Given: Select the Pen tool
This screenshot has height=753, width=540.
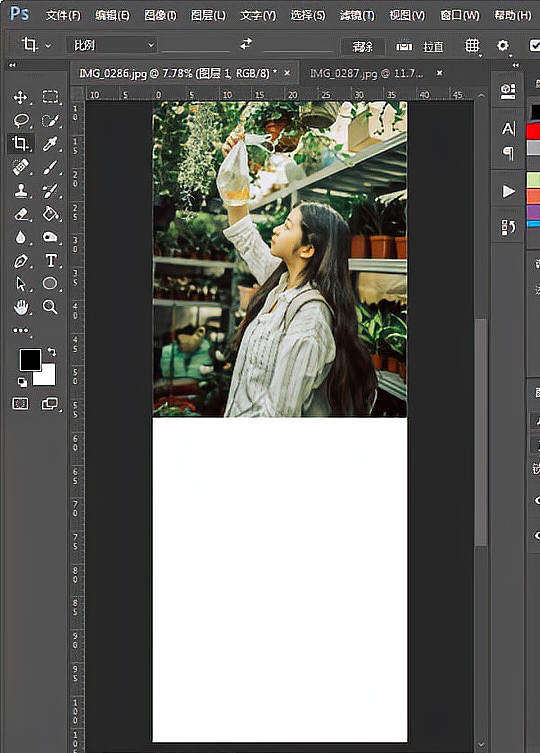Looking at the screenshot, I should 21,261.
